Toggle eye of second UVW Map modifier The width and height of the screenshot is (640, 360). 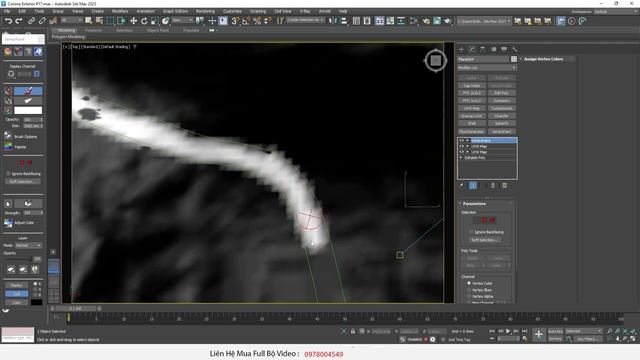462,152
